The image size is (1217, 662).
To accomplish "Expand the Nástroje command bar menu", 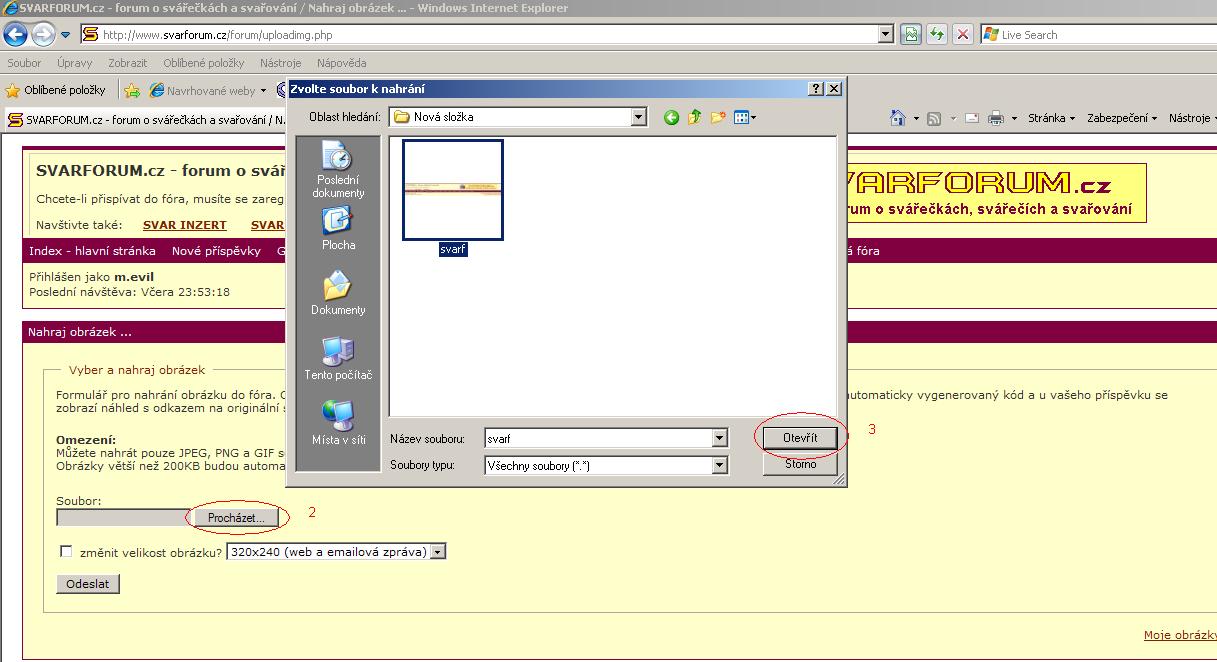I will click(1192, 118).
